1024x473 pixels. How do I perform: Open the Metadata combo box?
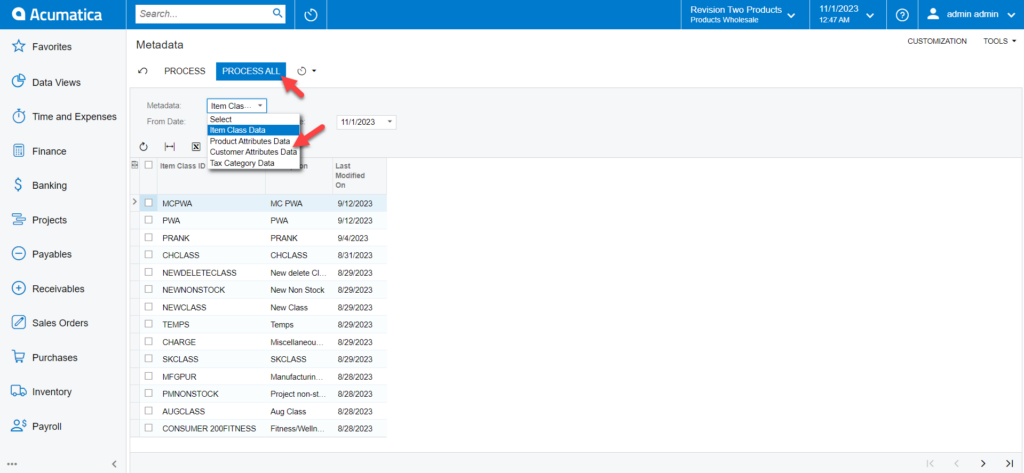pyautogui.click(x=236, y=105)
